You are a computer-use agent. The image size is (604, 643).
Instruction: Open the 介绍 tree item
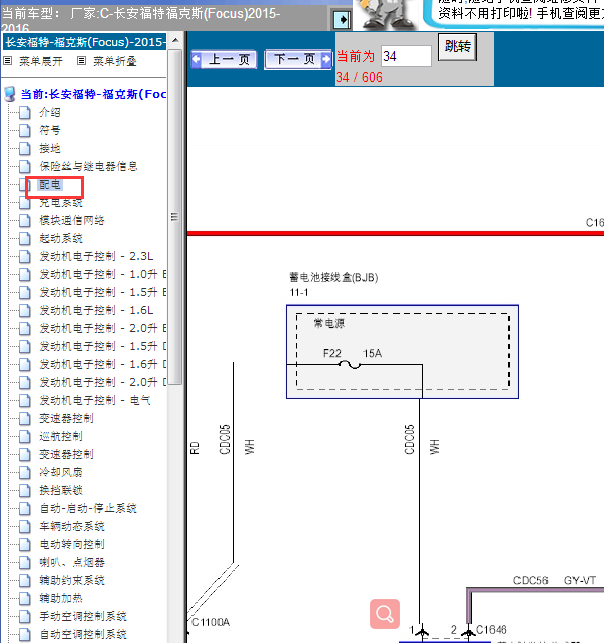coord(50,112)
